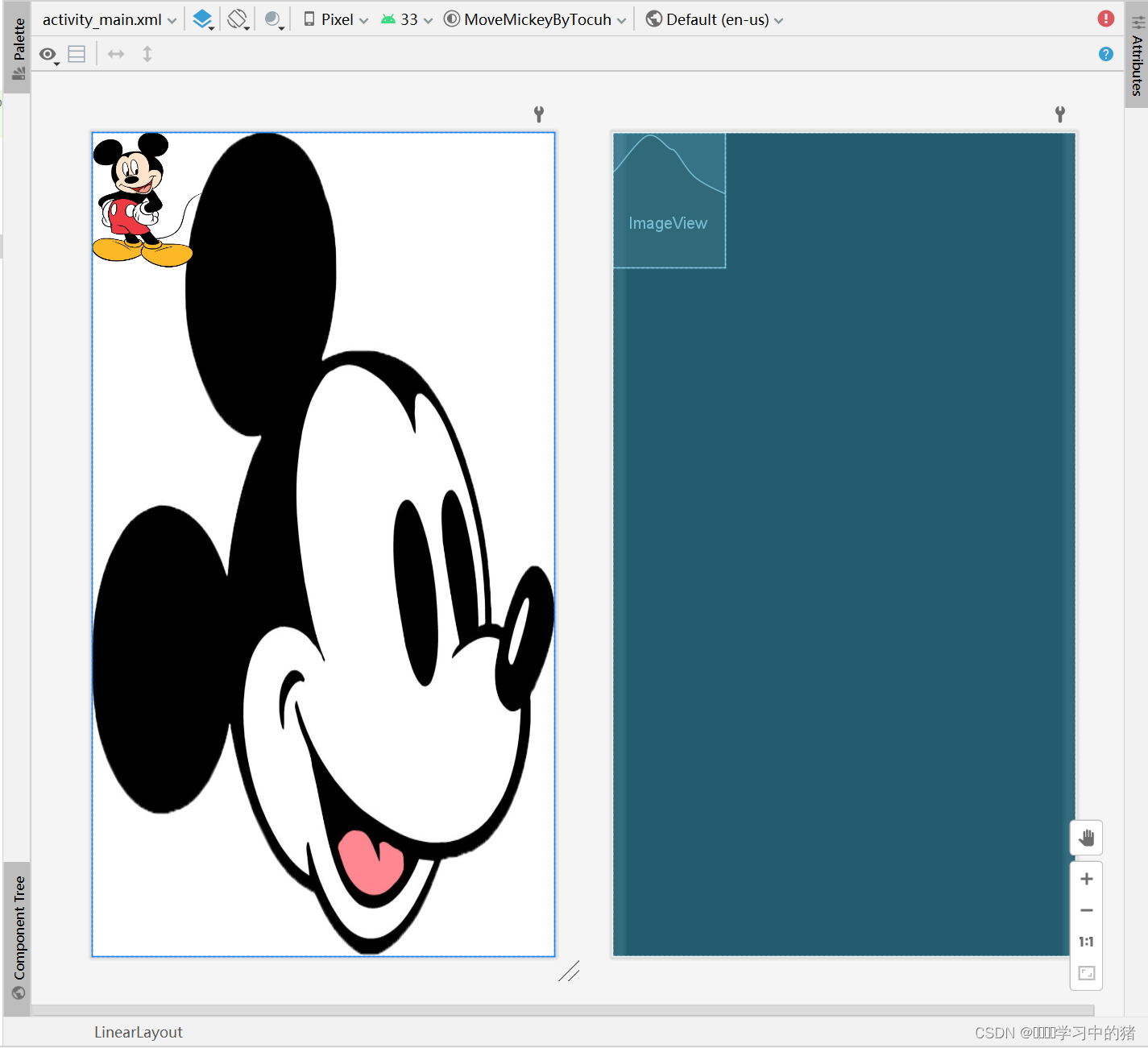This screenshot has width=1148, height=1048.
Task: Open the view options eye icon
Action: tap(49, 55)
